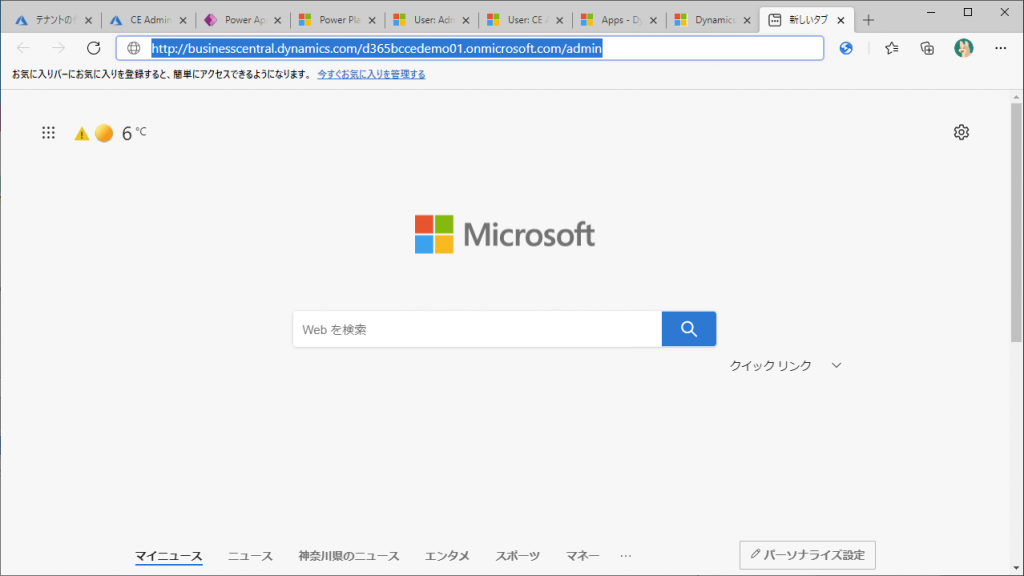
Task: Open the app launcher grid icon
Action: (48, 133)
